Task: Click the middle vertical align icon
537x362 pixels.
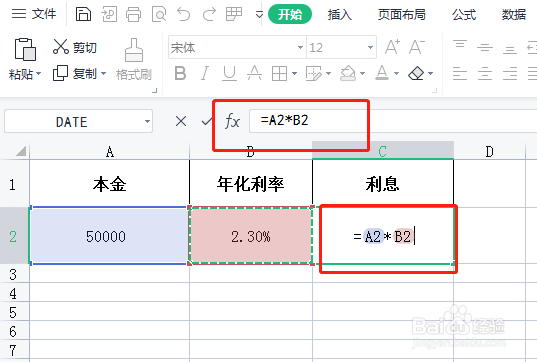Action: (x=485, y=47)
